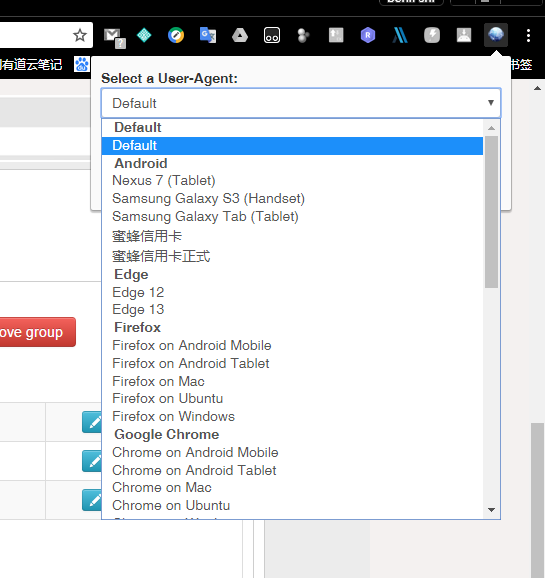Click the Google Chrome group header
The width and height of the screenshot is (545, 578).
(x=167, y=434)
